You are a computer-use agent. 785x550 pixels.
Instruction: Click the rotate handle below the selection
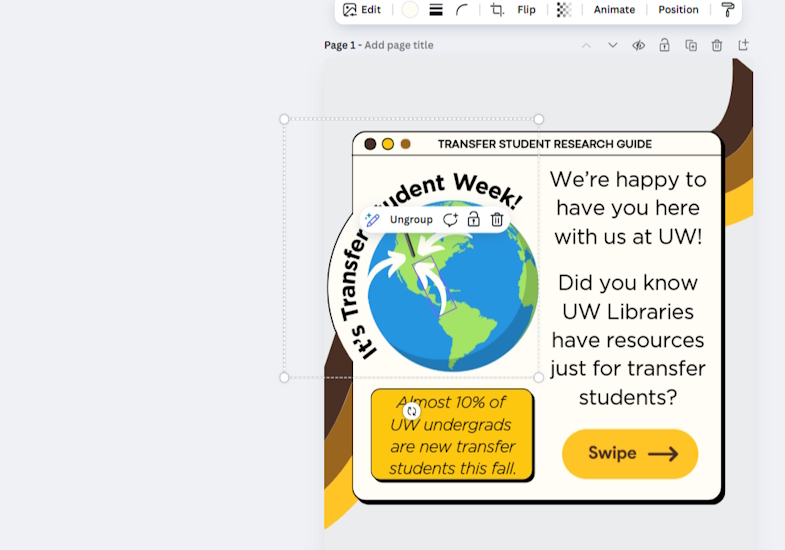[412, 411]
